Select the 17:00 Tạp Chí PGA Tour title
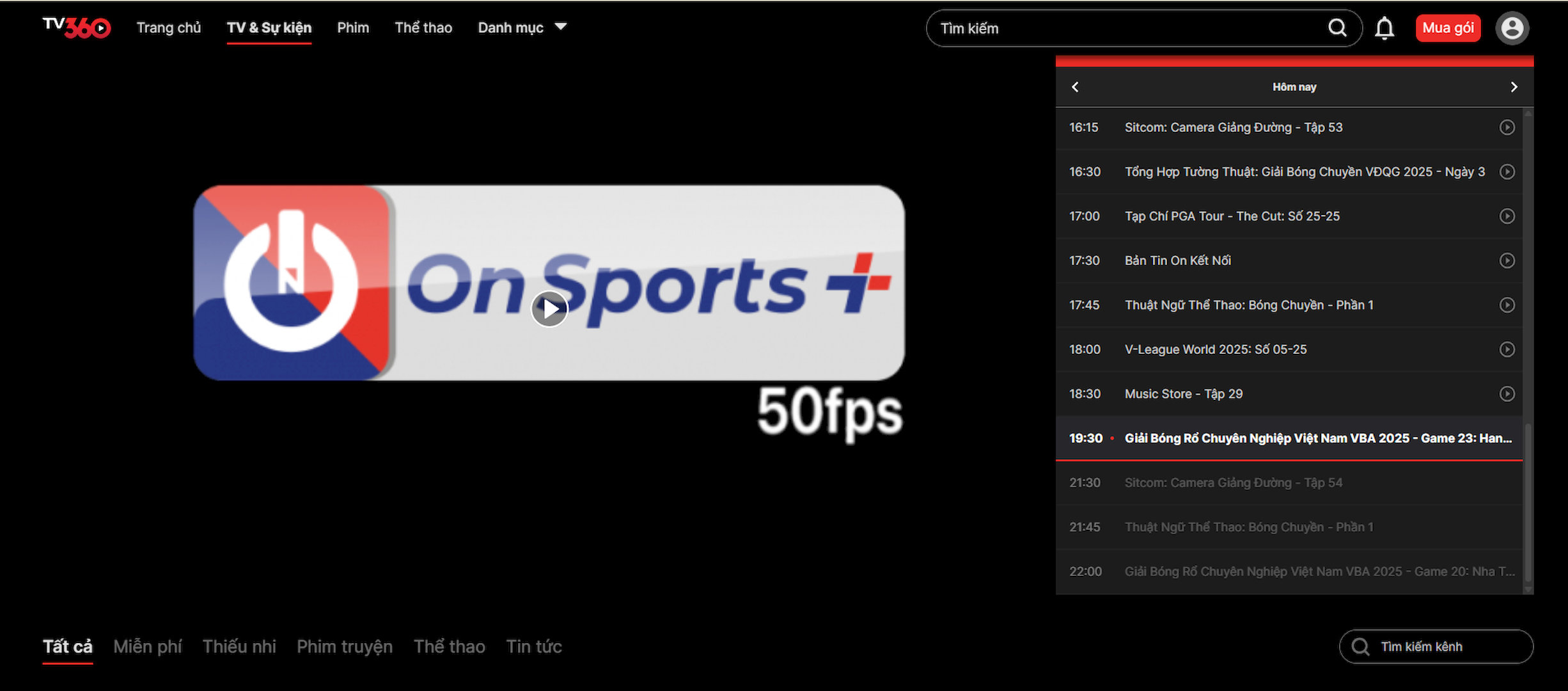1568x691 pixels. tap(1232, 216)
